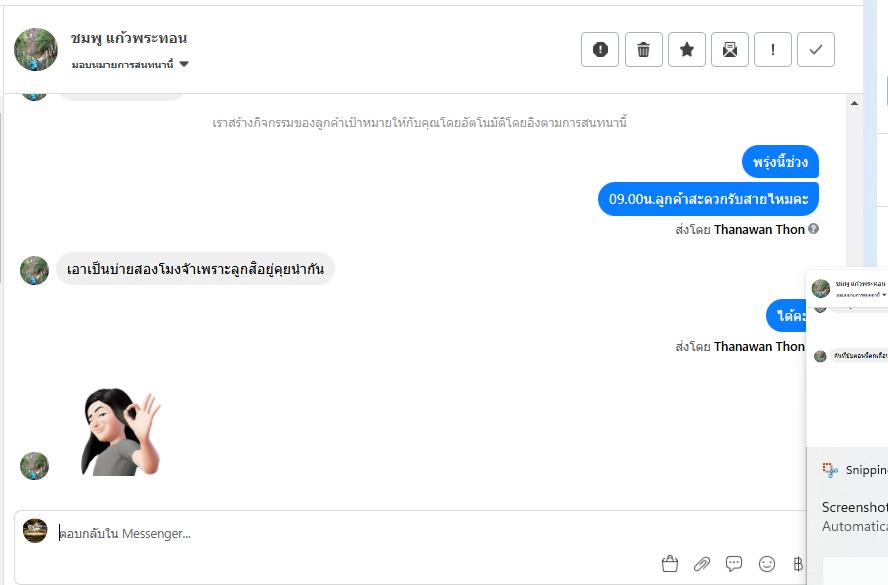Image resolution: width=888 pixels, height=585 pixels.
Task: Click scroll-up arrow of the chat scrollbar
Action: 854,103
